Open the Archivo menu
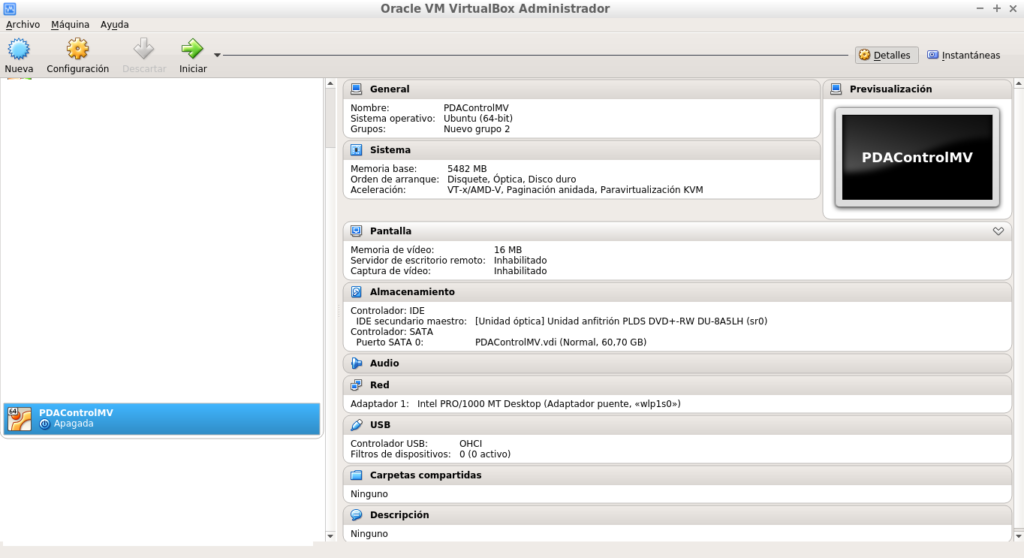 23,24
